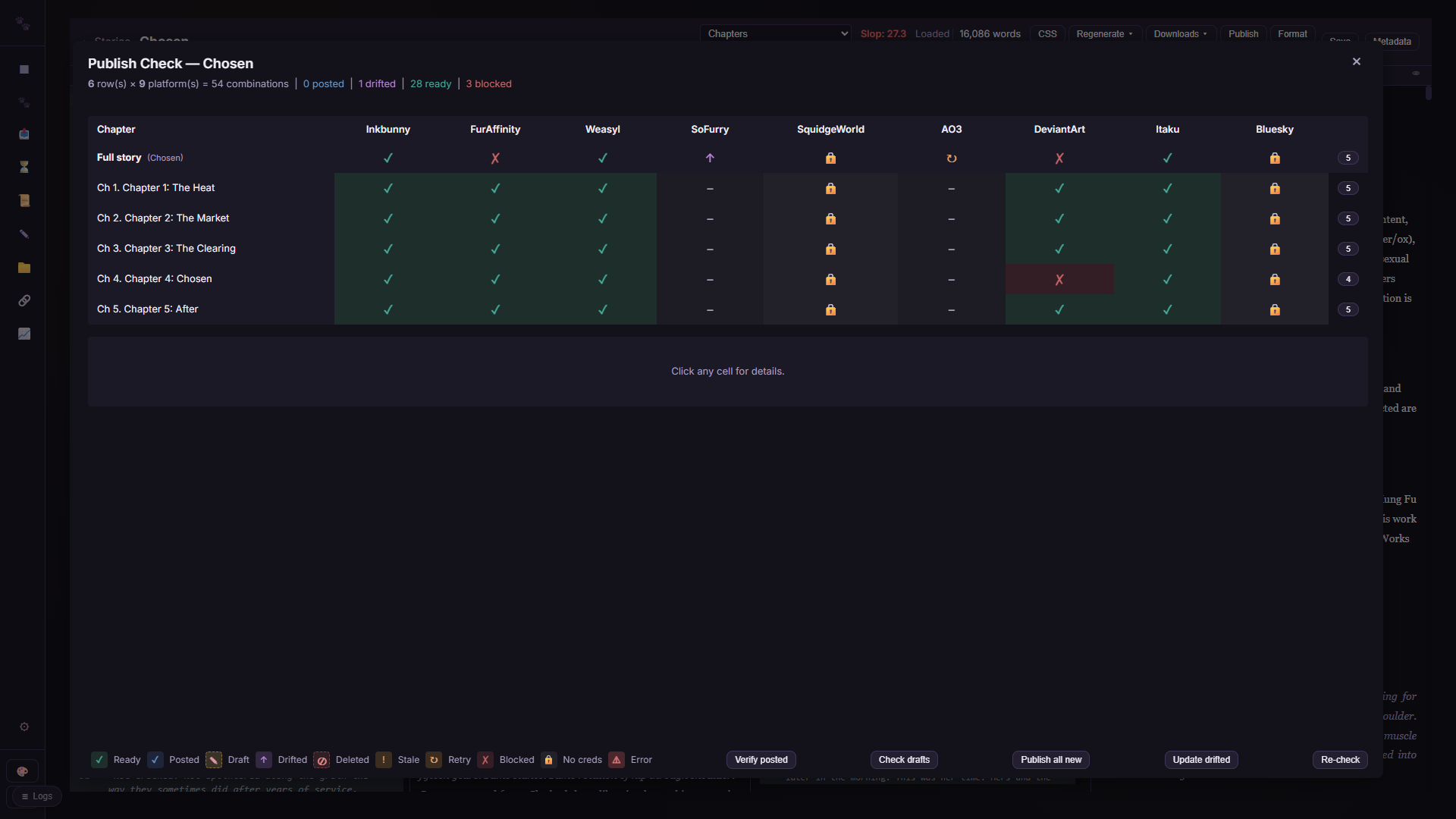Click the '0 posted' summary count

click(323, 84)
